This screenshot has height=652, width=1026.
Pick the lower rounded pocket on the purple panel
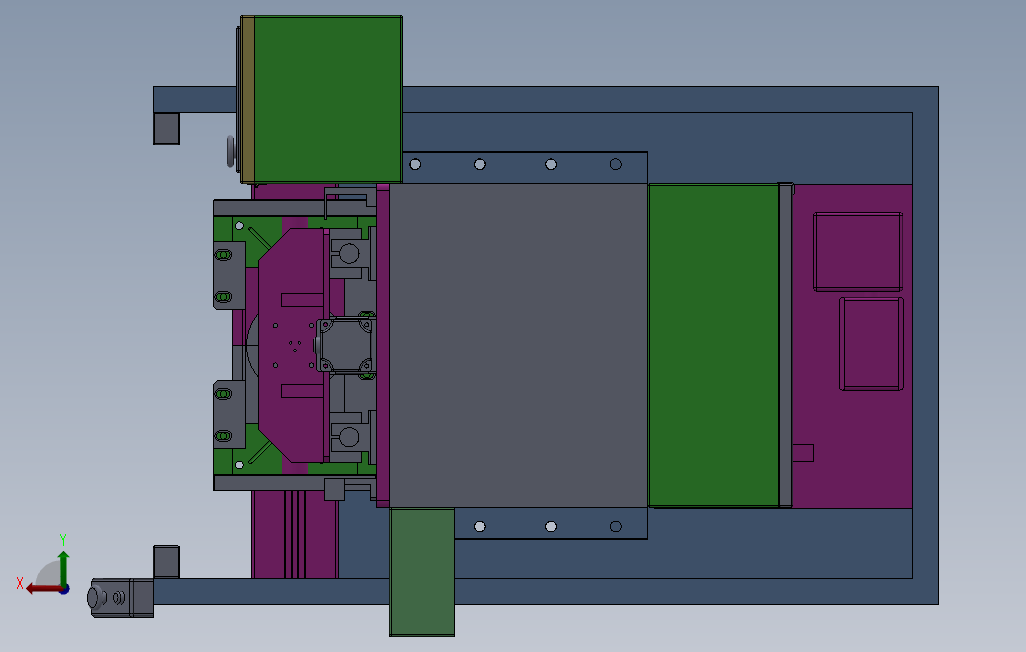point(871,344)
